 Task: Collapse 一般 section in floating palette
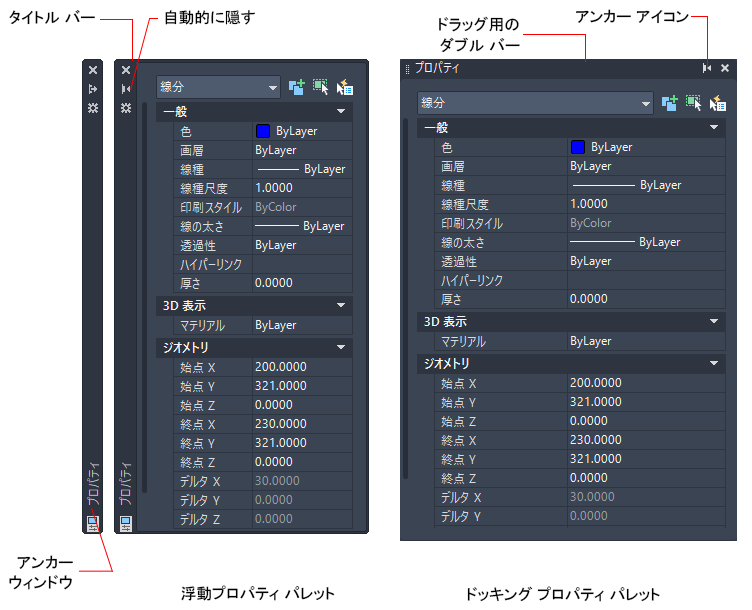coord(341,111)
